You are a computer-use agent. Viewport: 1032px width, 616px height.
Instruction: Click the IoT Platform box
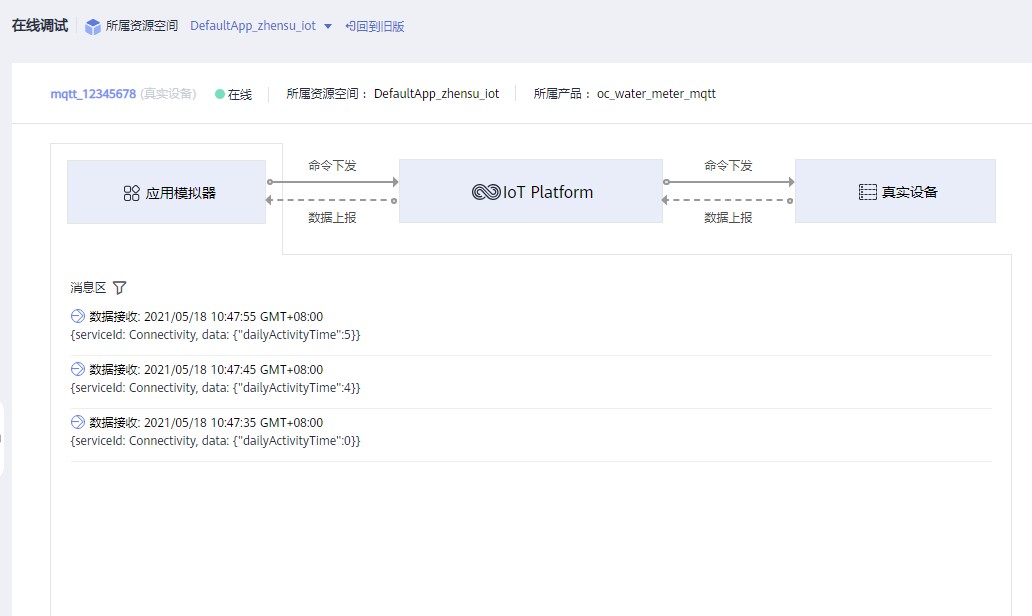pyautogui.click(x=531, y=191)
